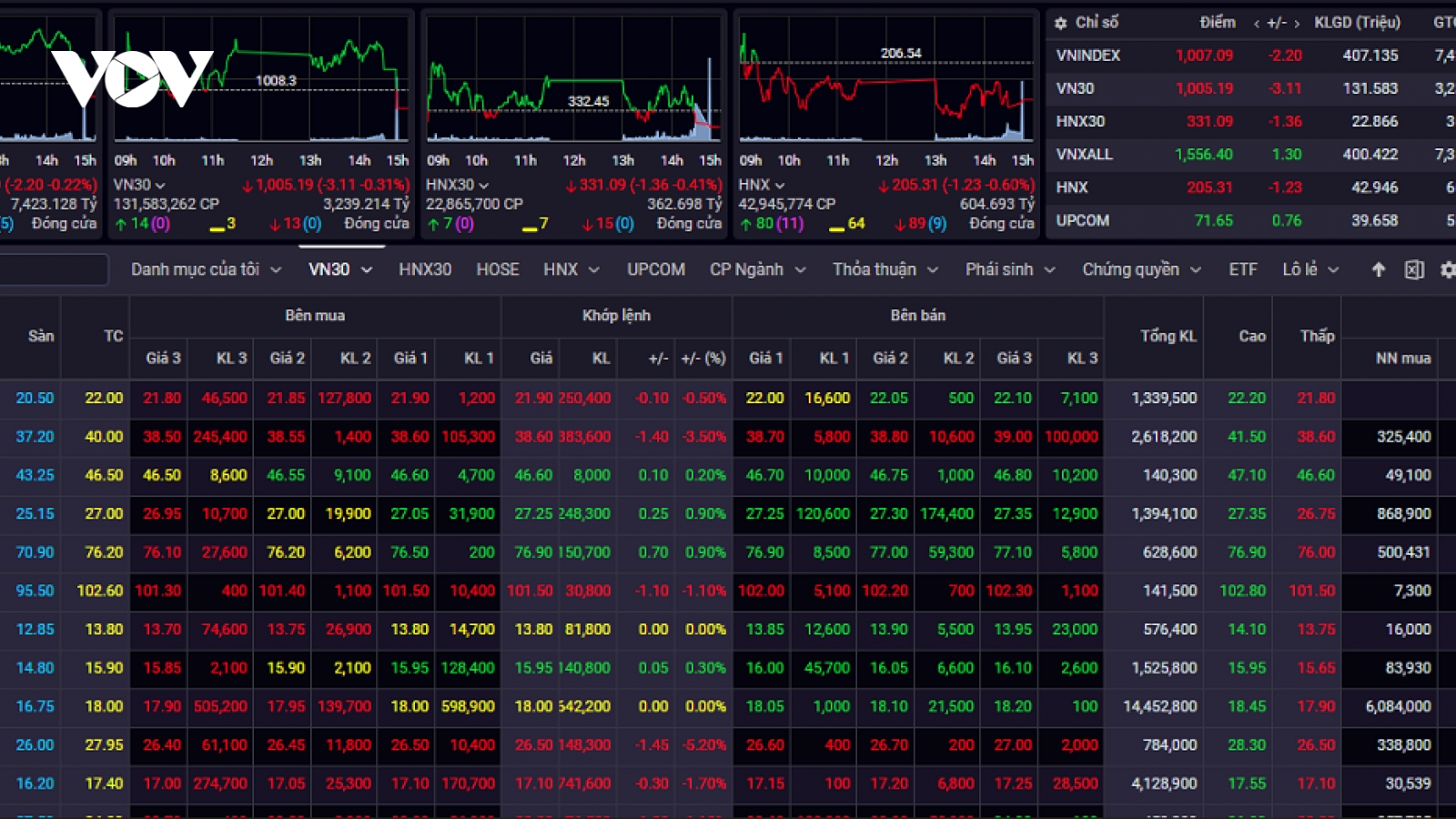Export the price table to Excel

(1414, 269)
